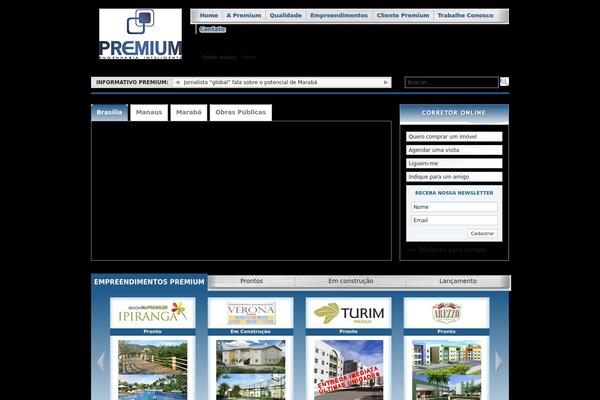The width and height of the screenshot is (600, 400).
Task: Click the search magnifier icon
Action: click(504, 82)
